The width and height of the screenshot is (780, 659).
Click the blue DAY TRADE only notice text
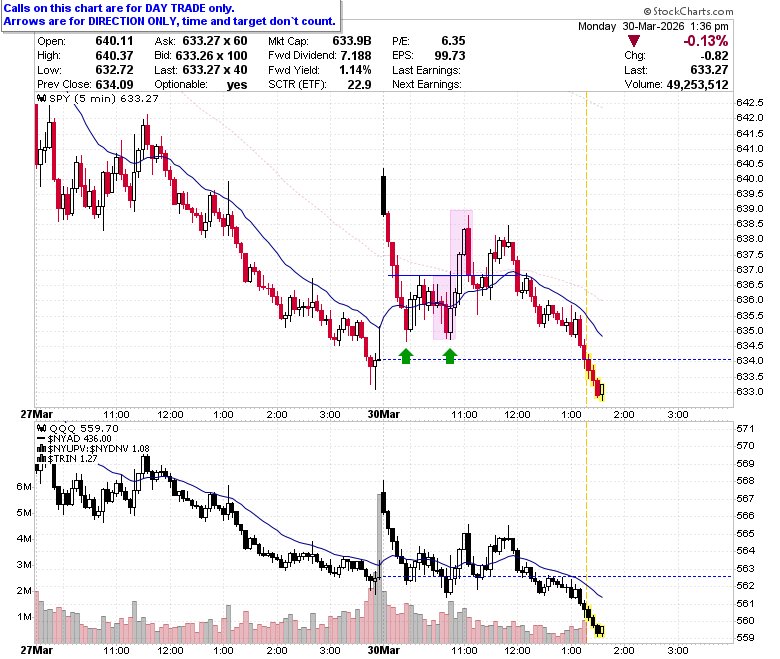[119, 8]
